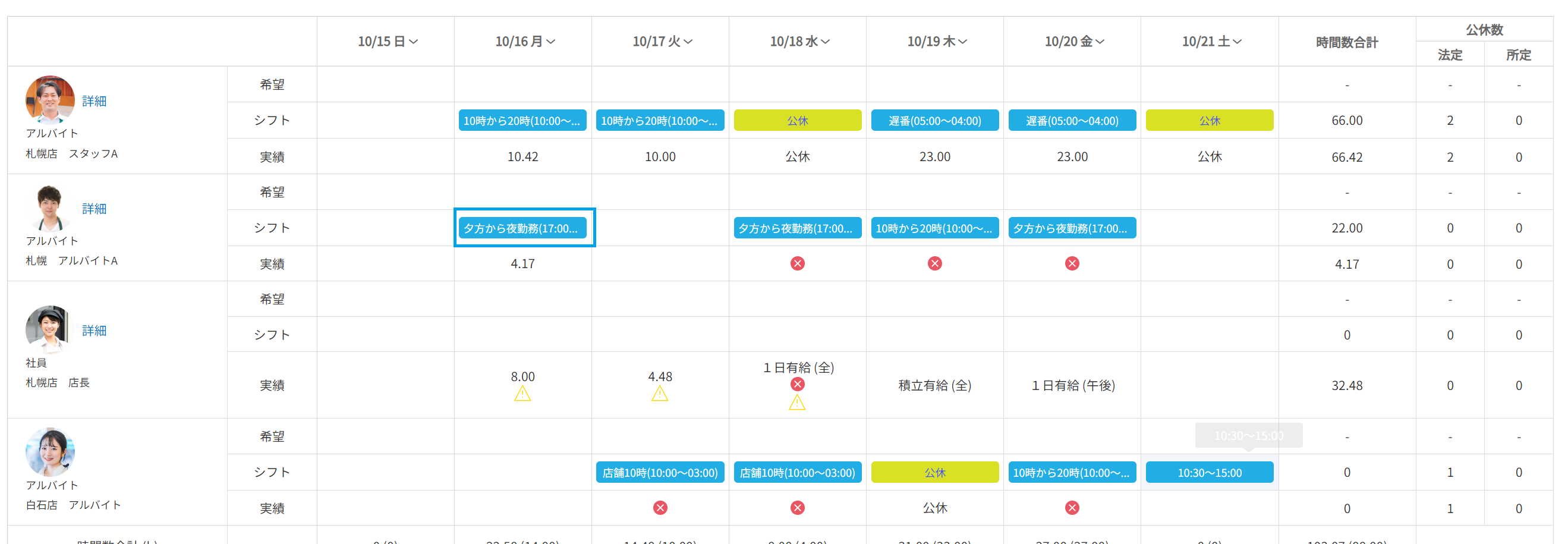1568x544 pixels.
Task: Click yellow 公休 tag on 10/19 for 白石店 アルバイト
Action: 934,473
